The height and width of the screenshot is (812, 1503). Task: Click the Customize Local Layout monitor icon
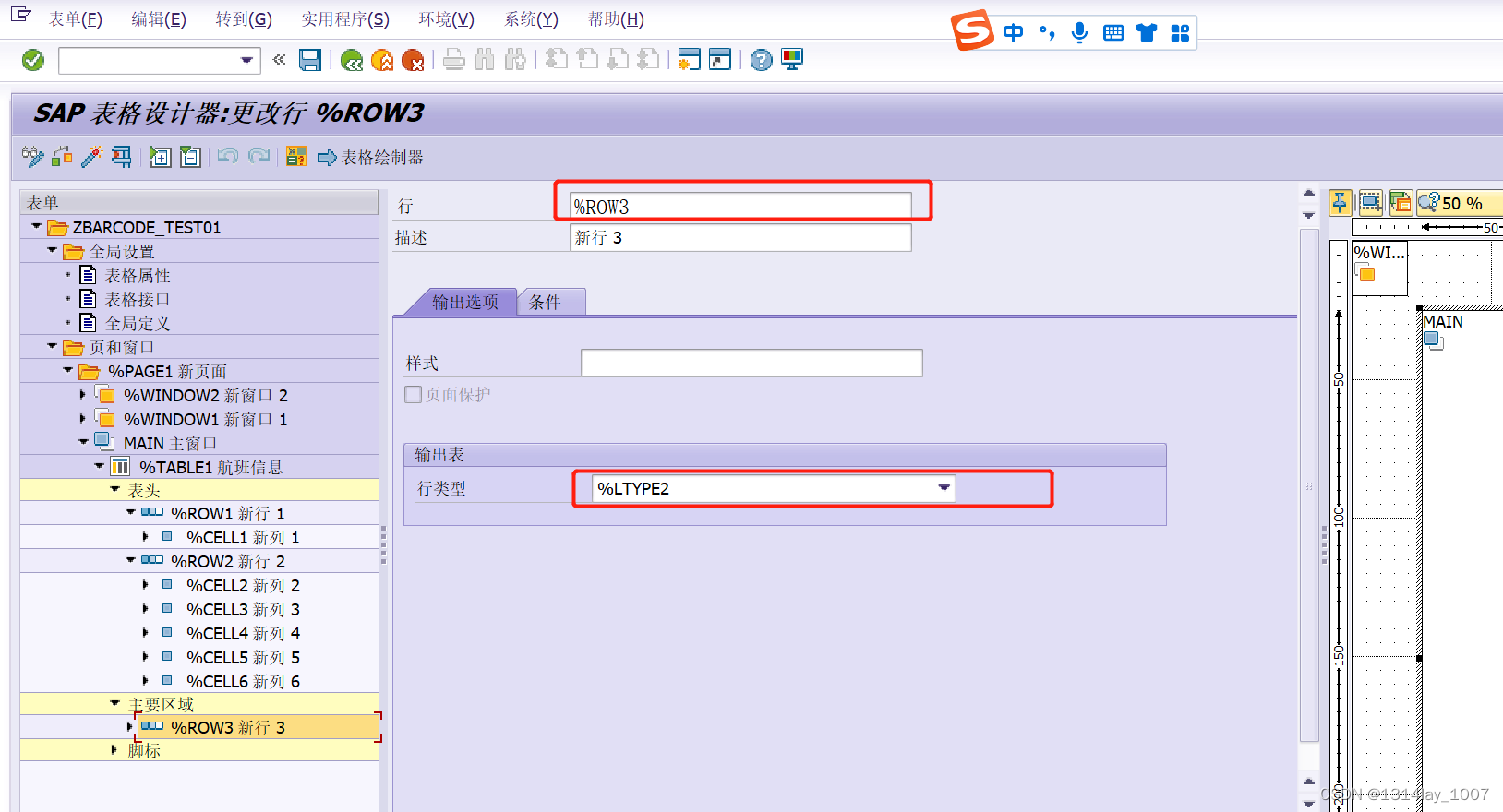[x=792, y=60]
